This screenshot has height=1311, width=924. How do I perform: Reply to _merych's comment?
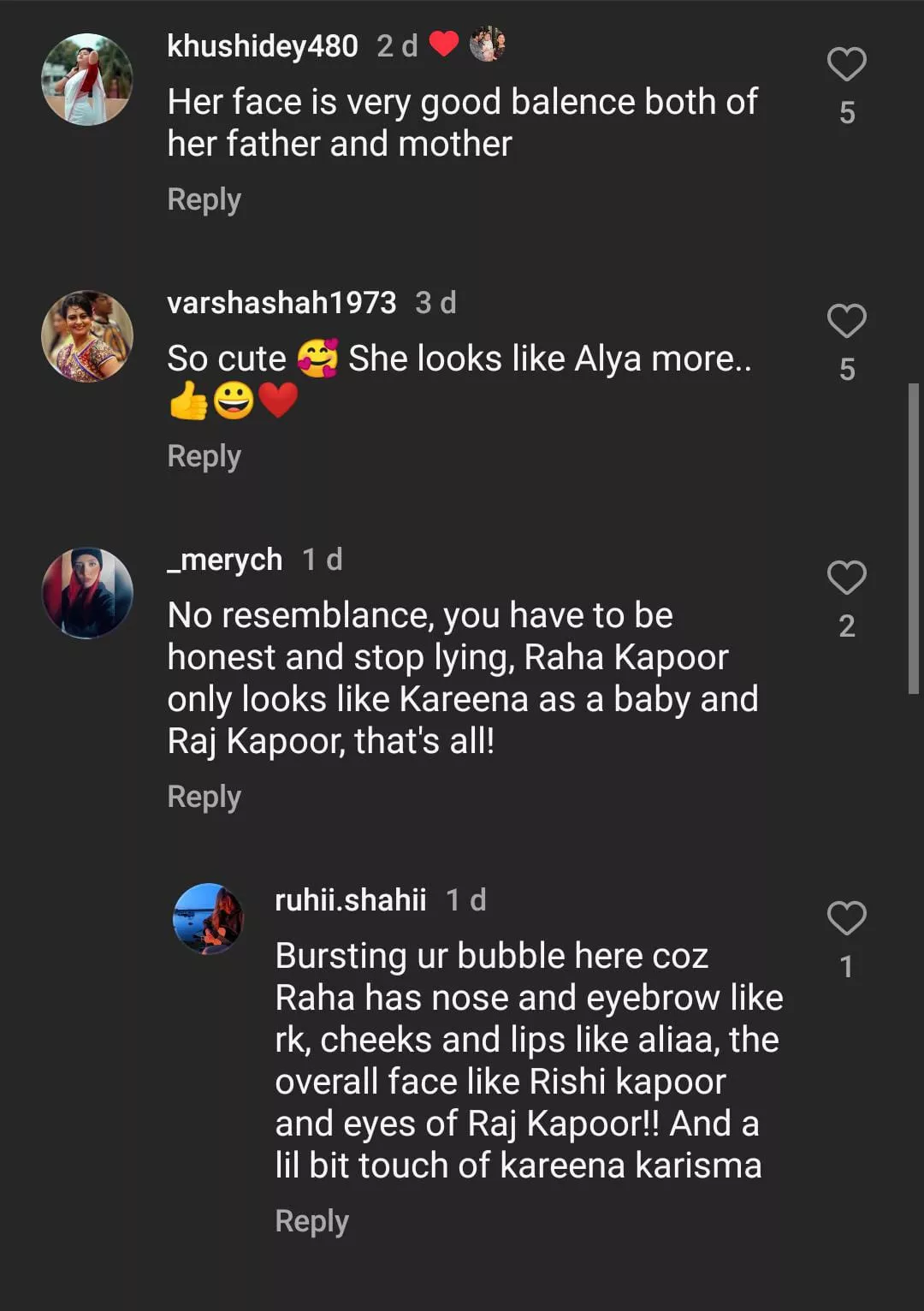[204, 797]
